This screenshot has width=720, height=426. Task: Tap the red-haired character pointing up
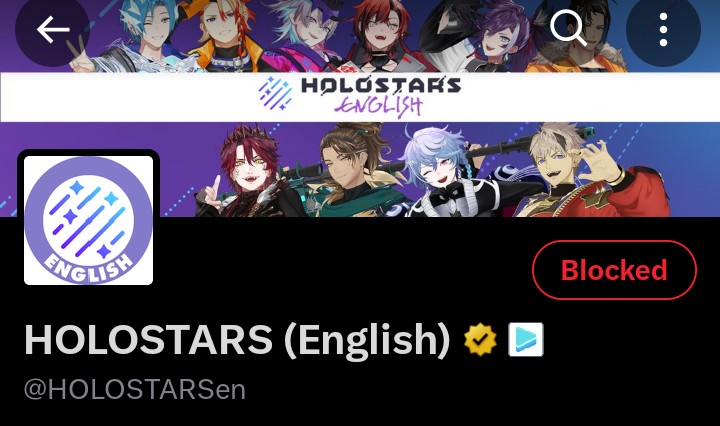pyautogui.click(x=243, y=172)
